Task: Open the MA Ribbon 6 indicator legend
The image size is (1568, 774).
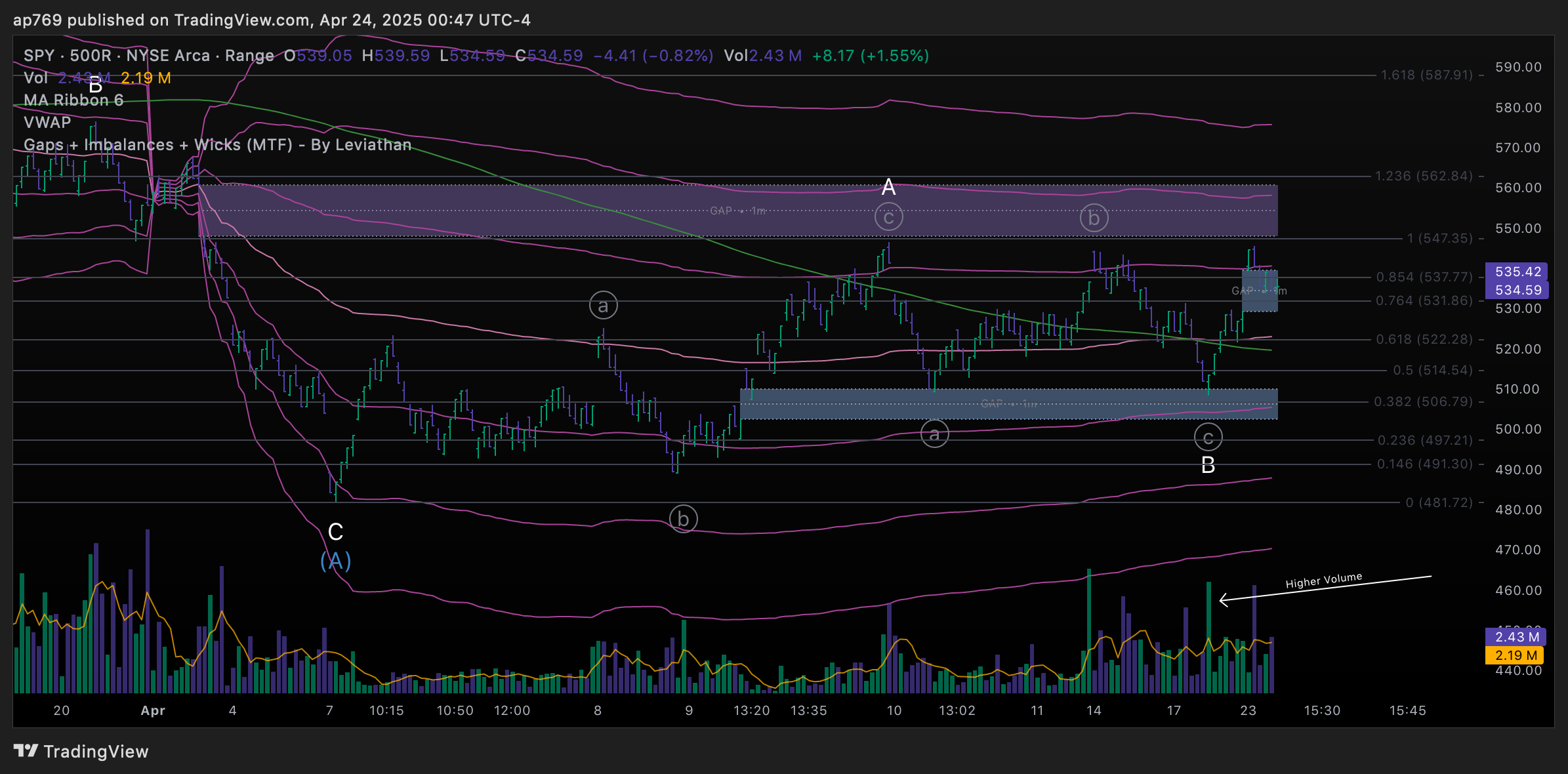Action: click(x=73, y=100)
